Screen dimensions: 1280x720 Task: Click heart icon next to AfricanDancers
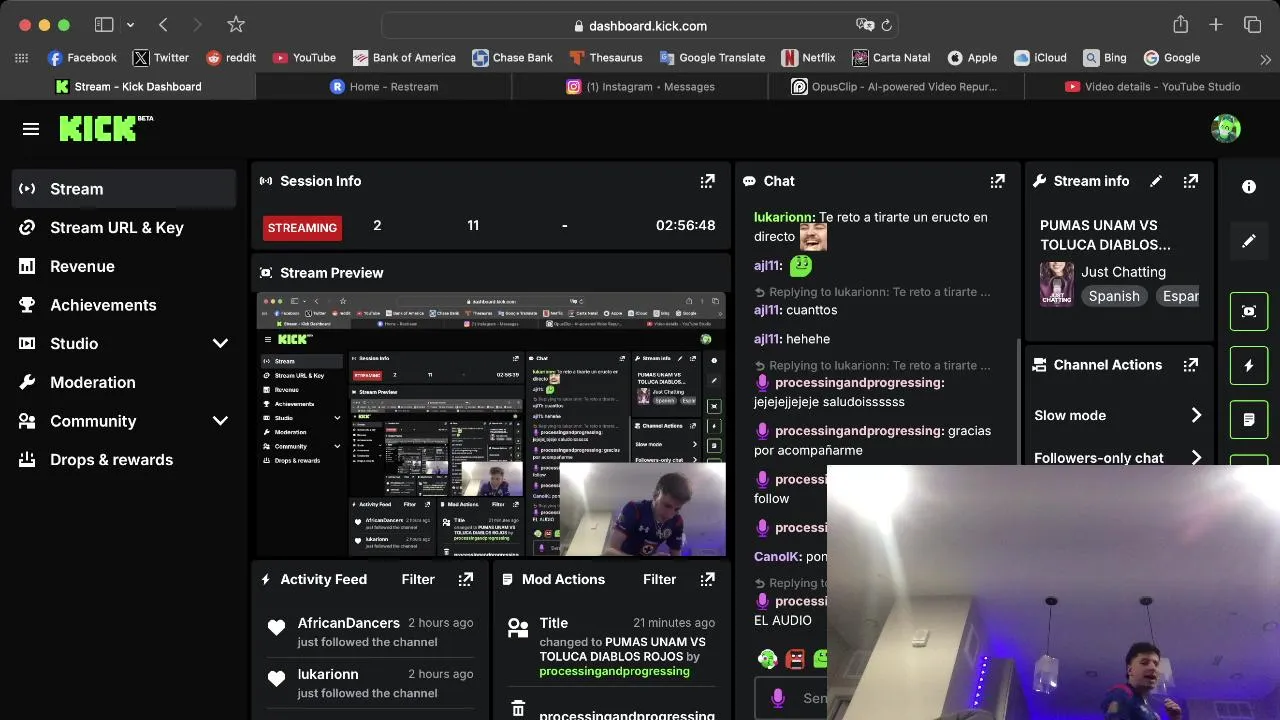(277, 628)
